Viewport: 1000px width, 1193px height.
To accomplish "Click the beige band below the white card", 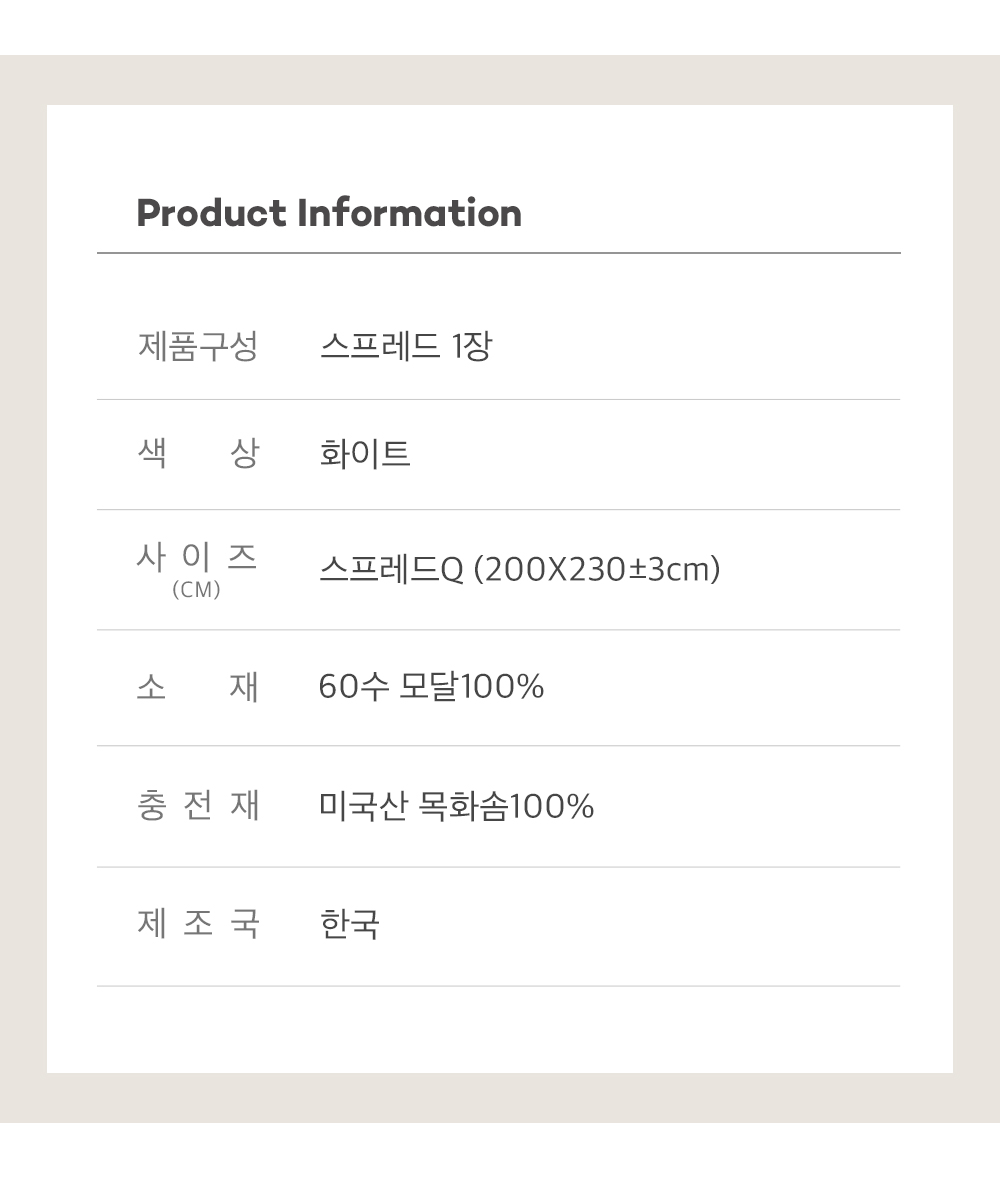I will [500, 1098].
